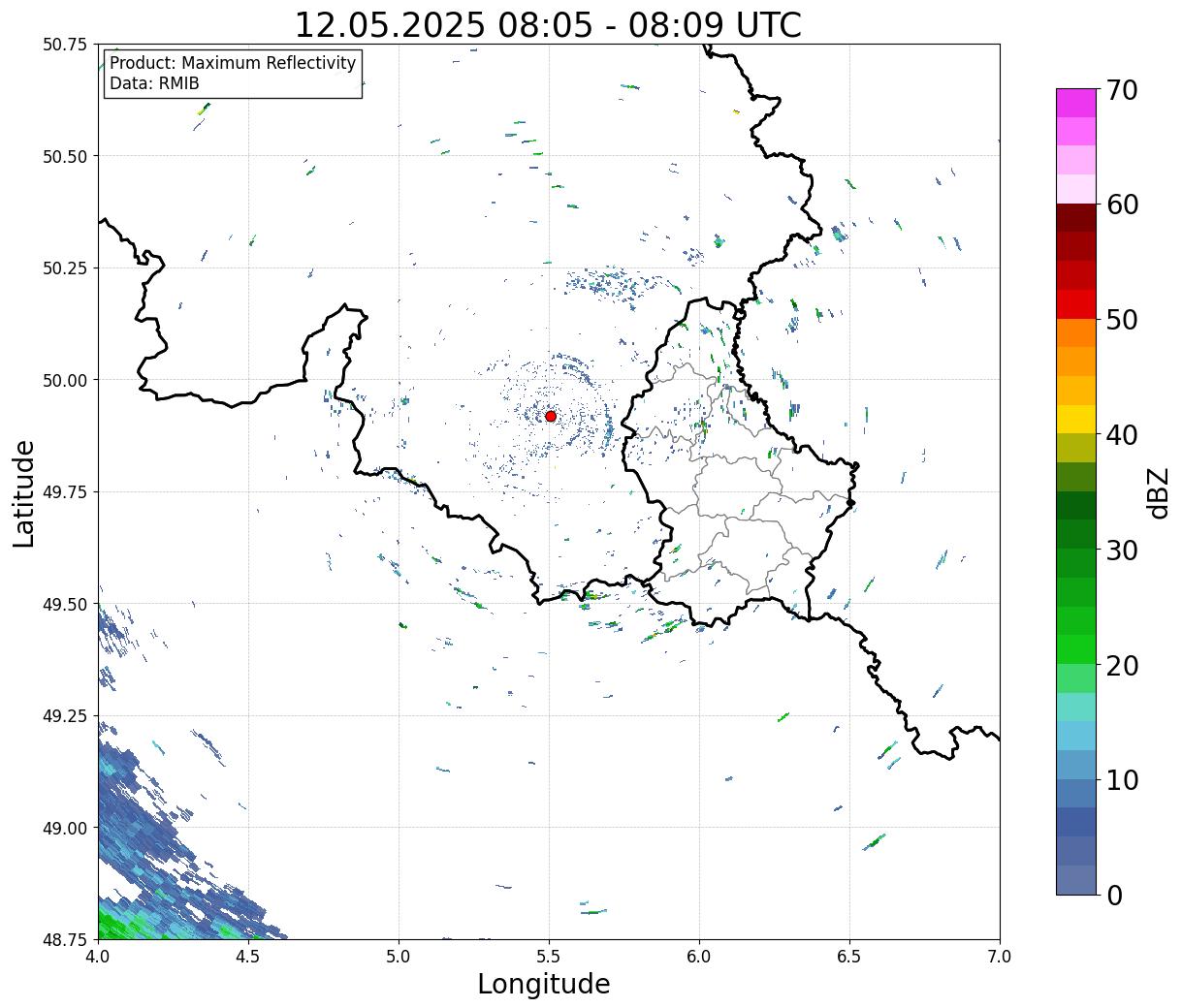Click the latitude tick label 50.25

point(65,268)
